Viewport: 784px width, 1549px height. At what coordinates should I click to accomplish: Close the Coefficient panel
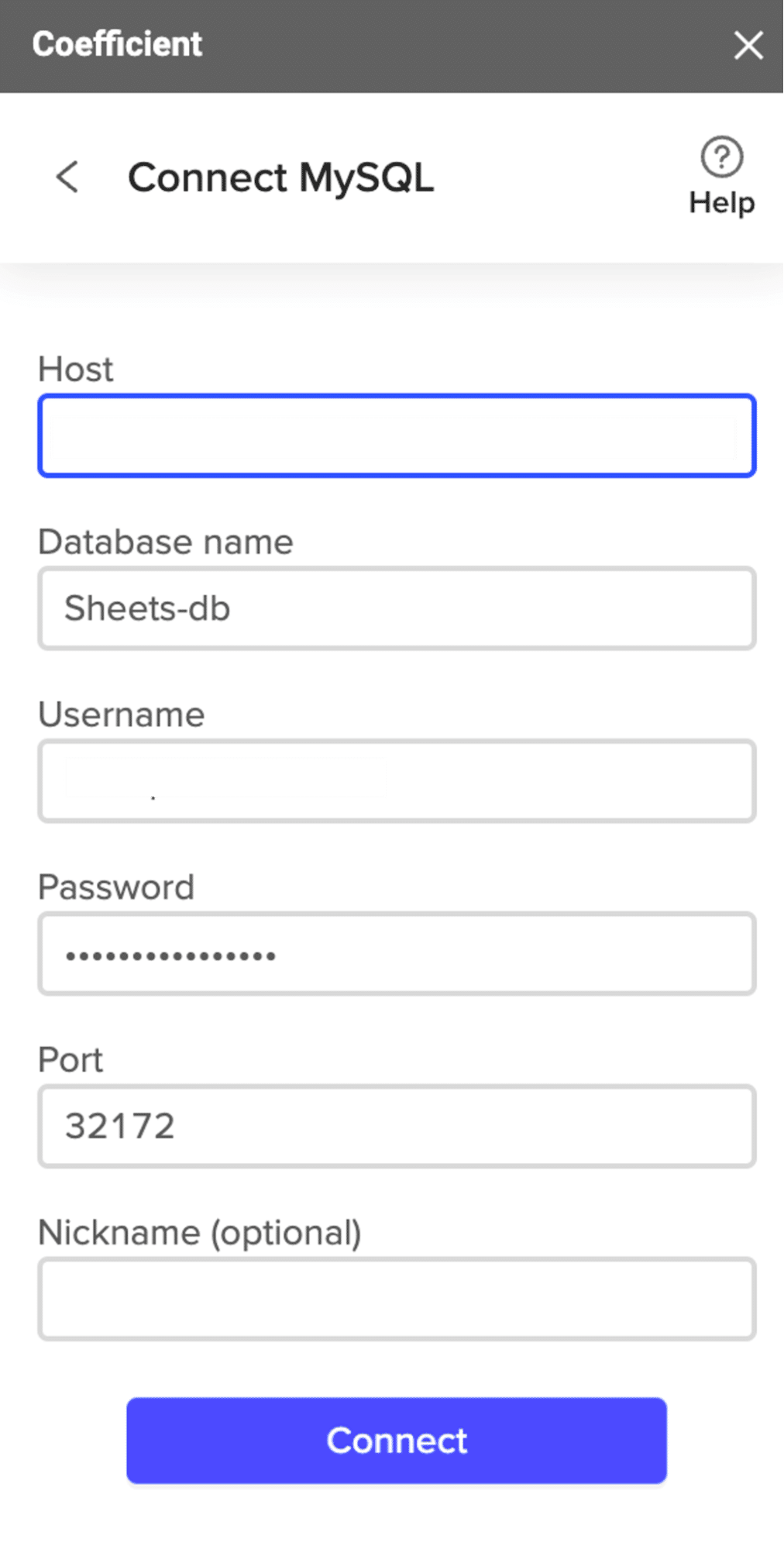coord(748,45)
